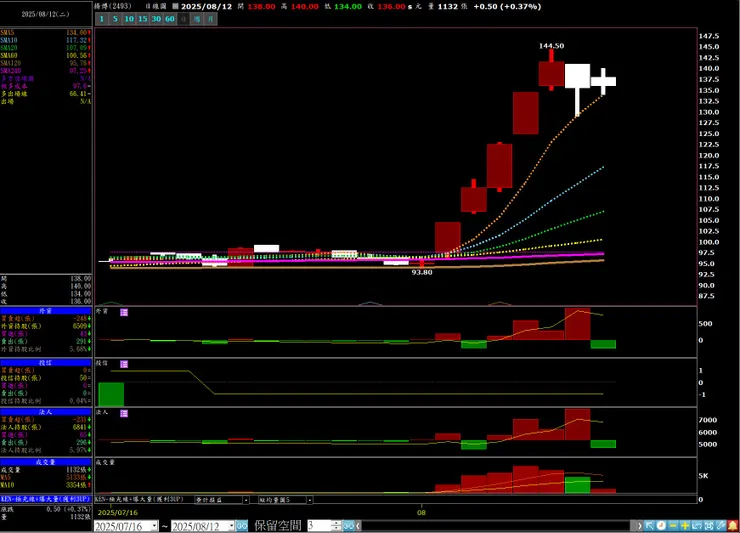
Task: Click the SMA120 value row
Action: [46, 63]
